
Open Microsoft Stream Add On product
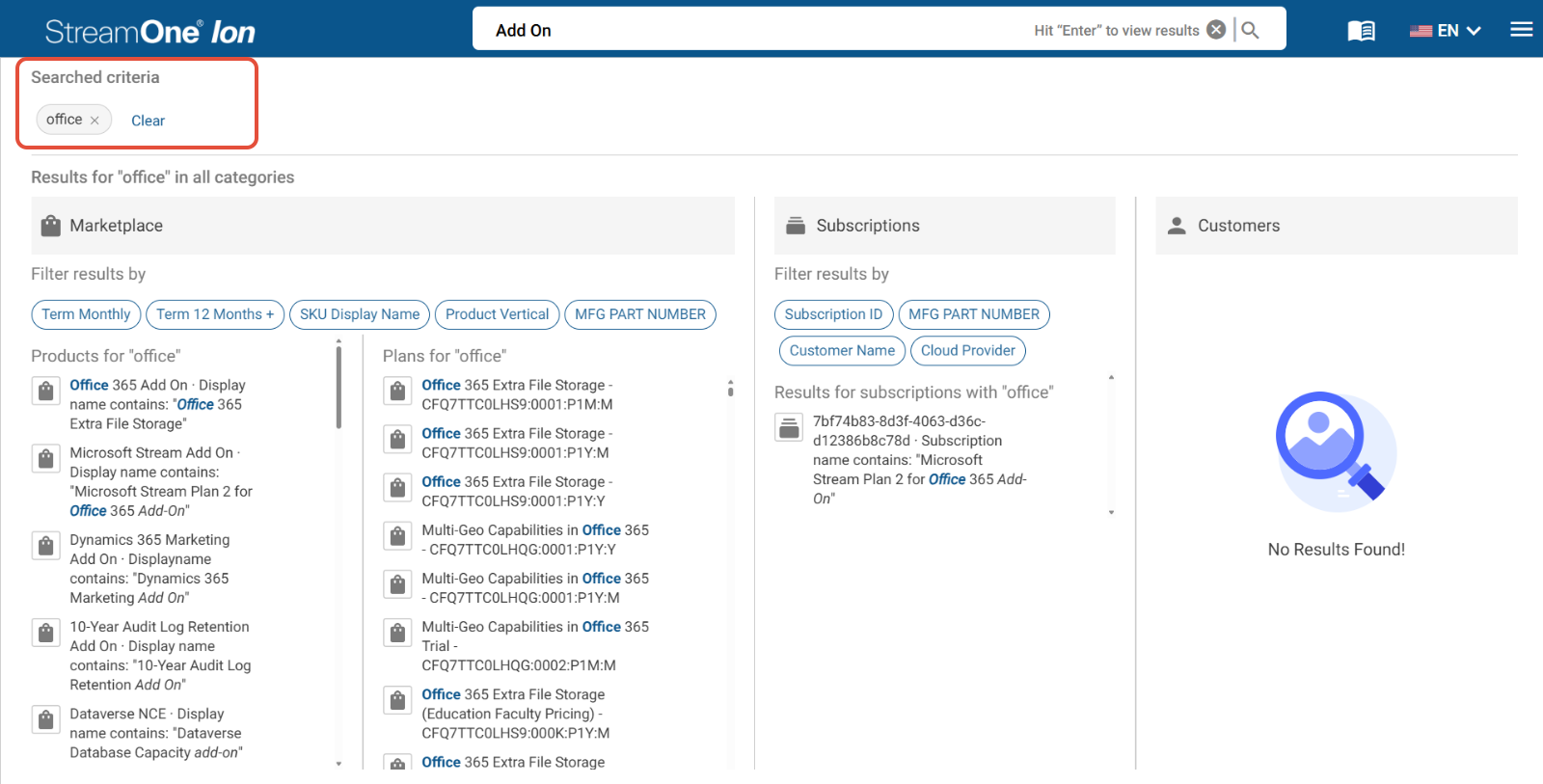point(161,481)
